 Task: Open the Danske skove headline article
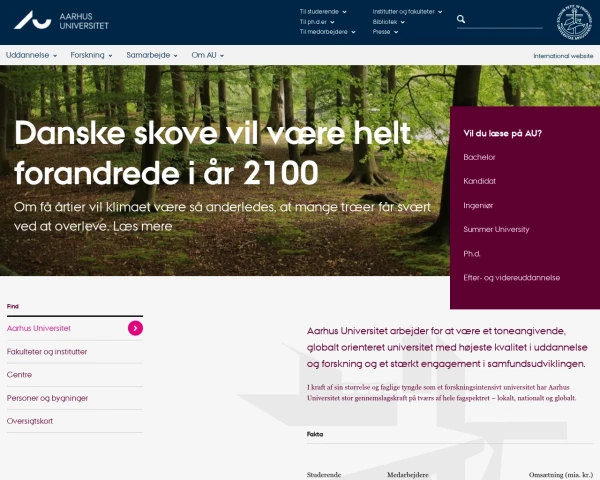212,153
